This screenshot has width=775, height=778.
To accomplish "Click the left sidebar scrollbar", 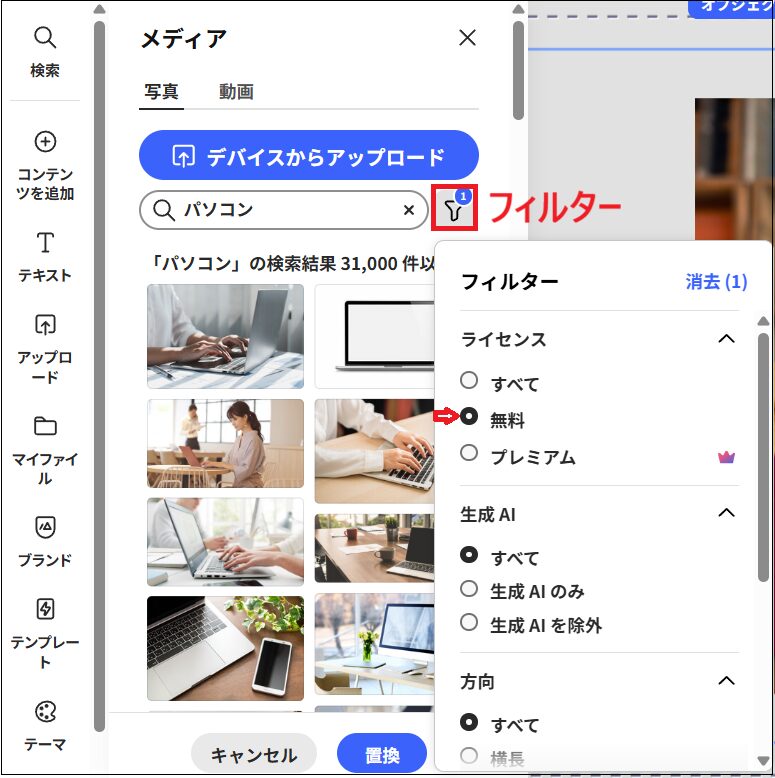I will 99,376.
